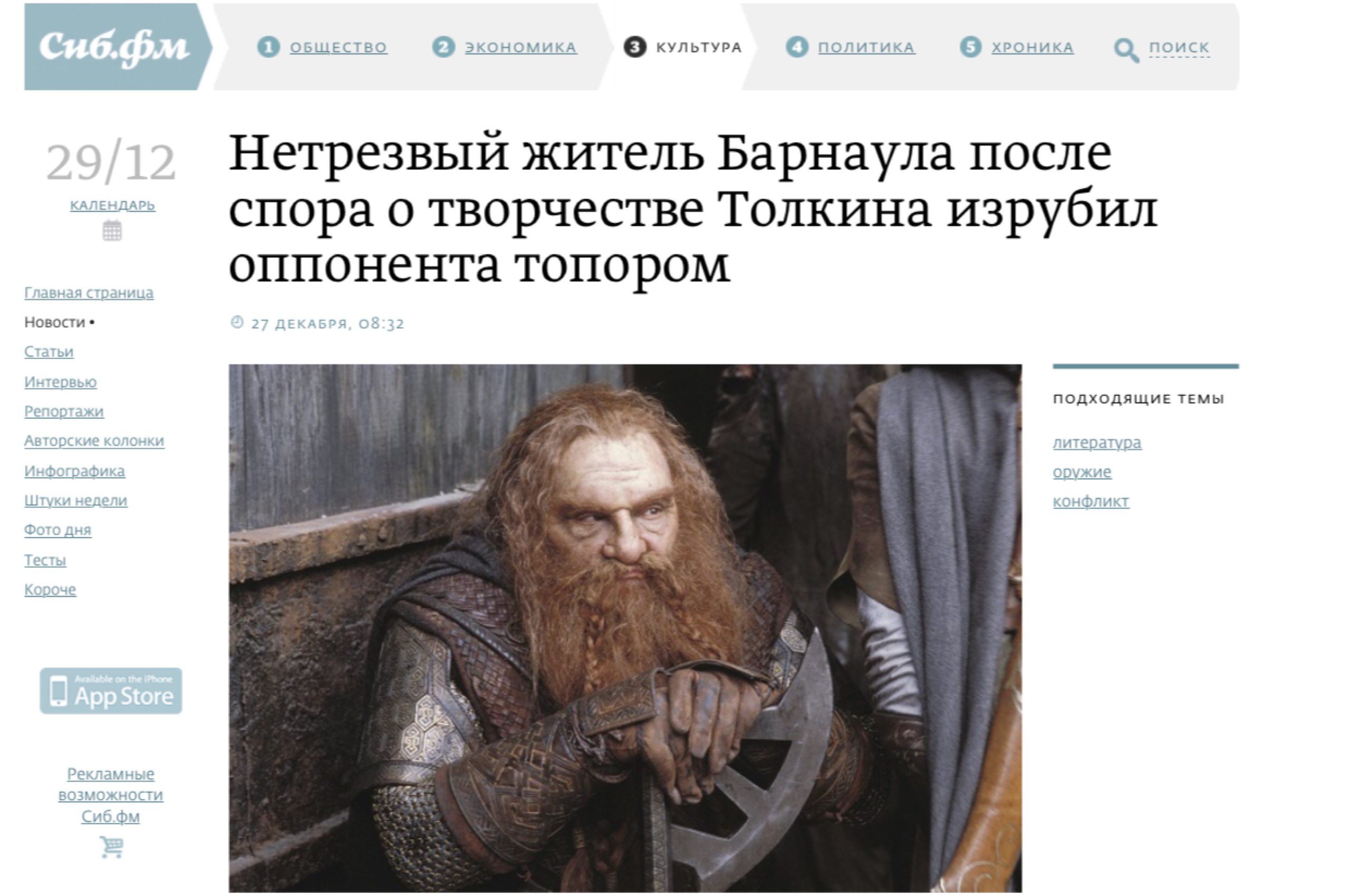
Task: Click the number 2 circle icon beside Экономика
Action: (443, 47)
